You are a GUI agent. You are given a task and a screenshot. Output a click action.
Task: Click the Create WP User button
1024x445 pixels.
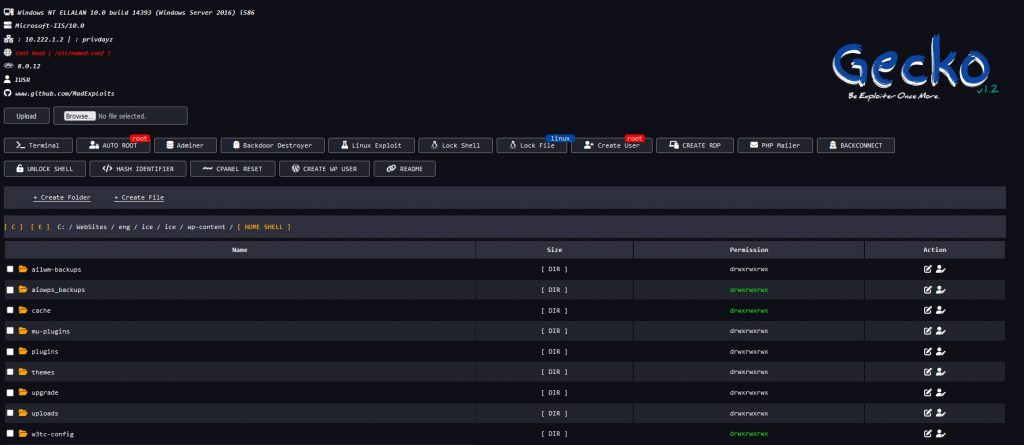click(x=324, y=169)
